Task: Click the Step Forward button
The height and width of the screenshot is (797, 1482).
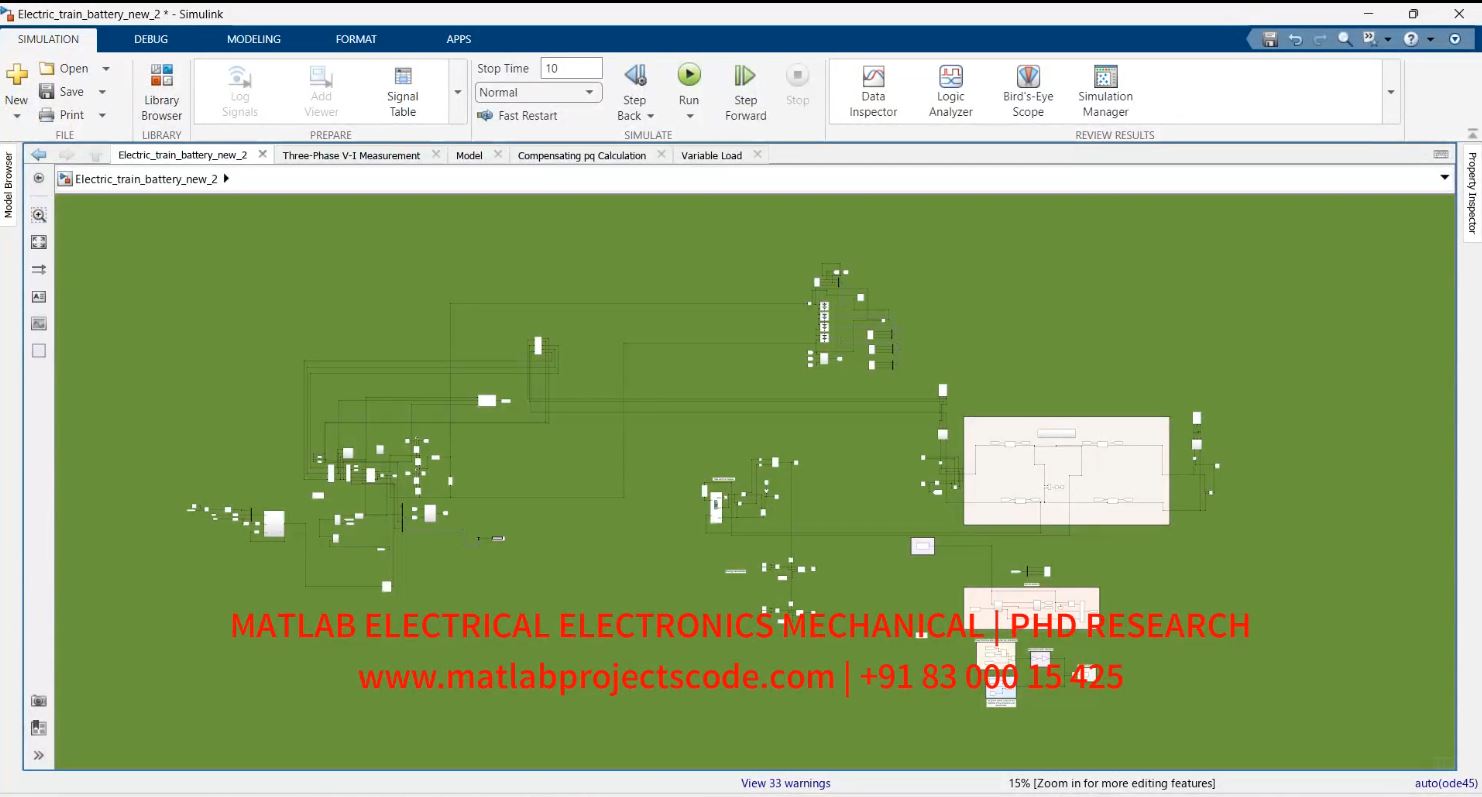Action: coord(744,90)
